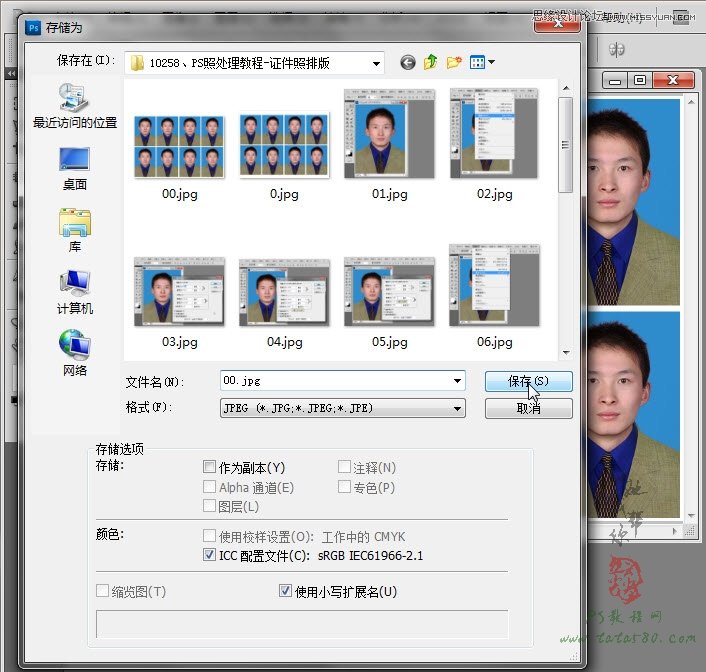Viewport: 706px width, 672px height.
Task: Close the Save As dialog
Action: (557, 24)
